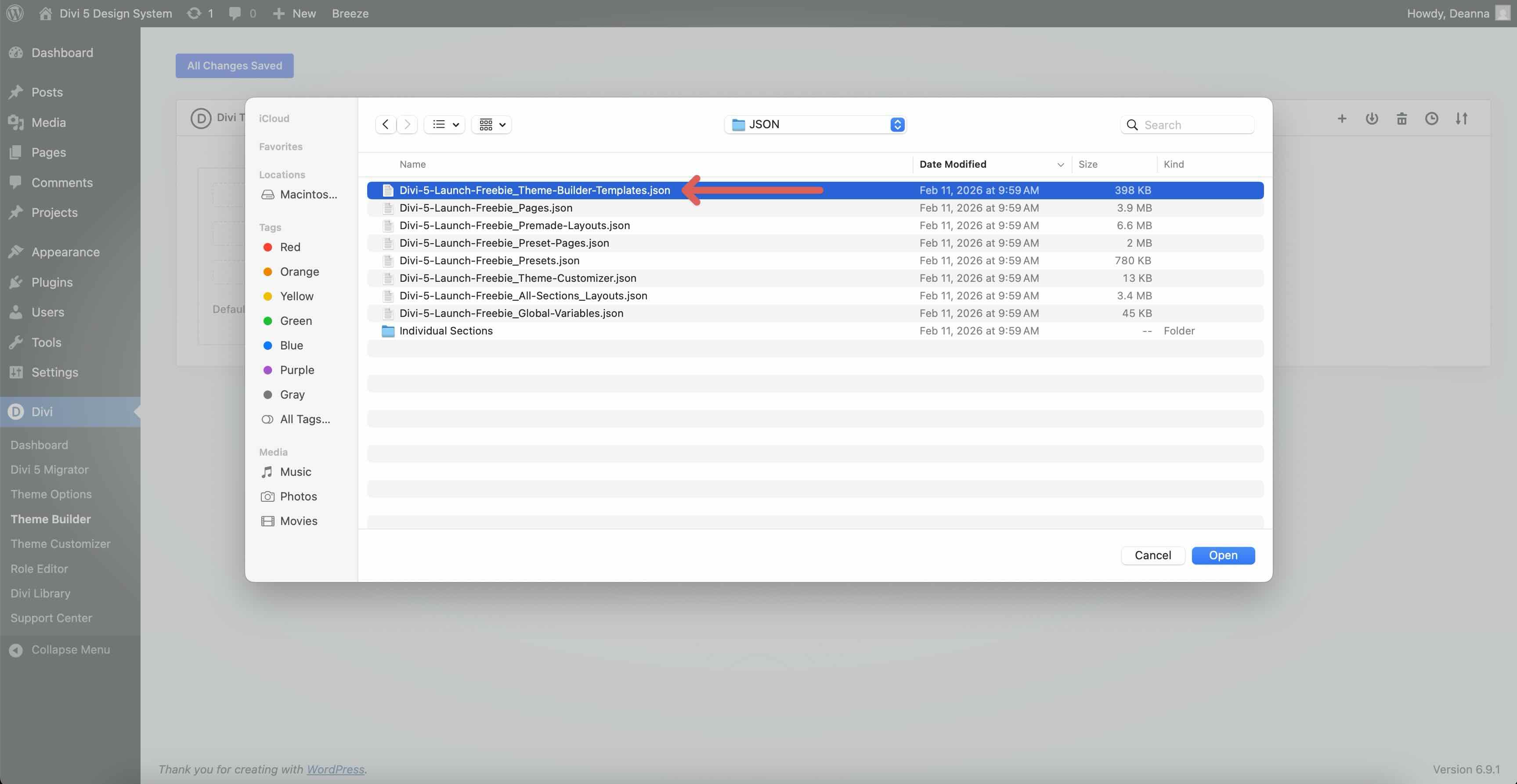Screen dimensions: 1517x784
Task: Open the Plugins admin menu
Action: coord(52,282)
